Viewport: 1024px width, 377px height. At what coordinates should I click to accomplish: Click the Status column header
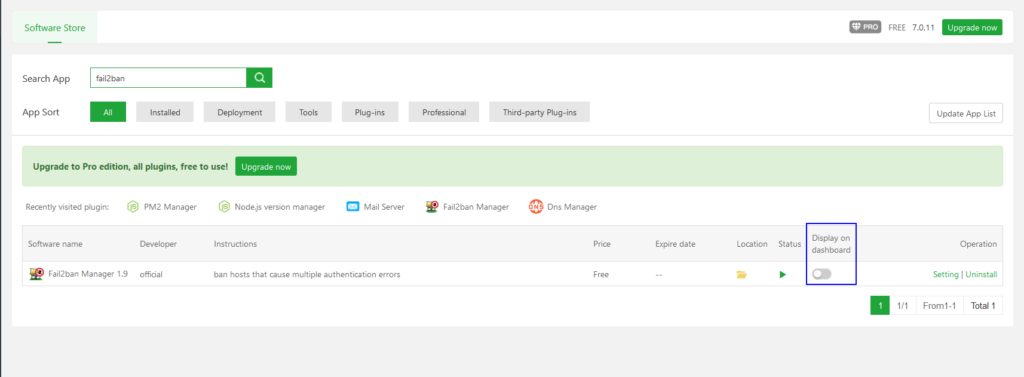pos(790,244)
